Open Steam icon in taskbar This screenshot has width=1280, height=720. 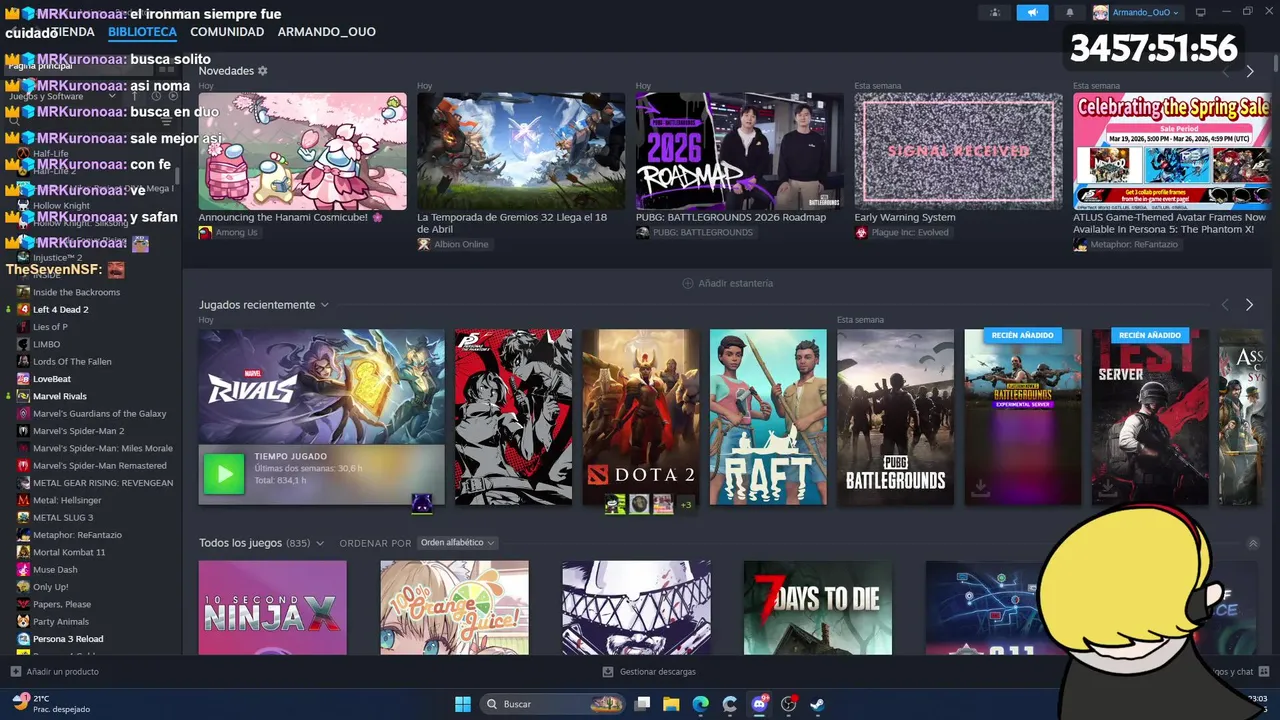click(817, 704)
